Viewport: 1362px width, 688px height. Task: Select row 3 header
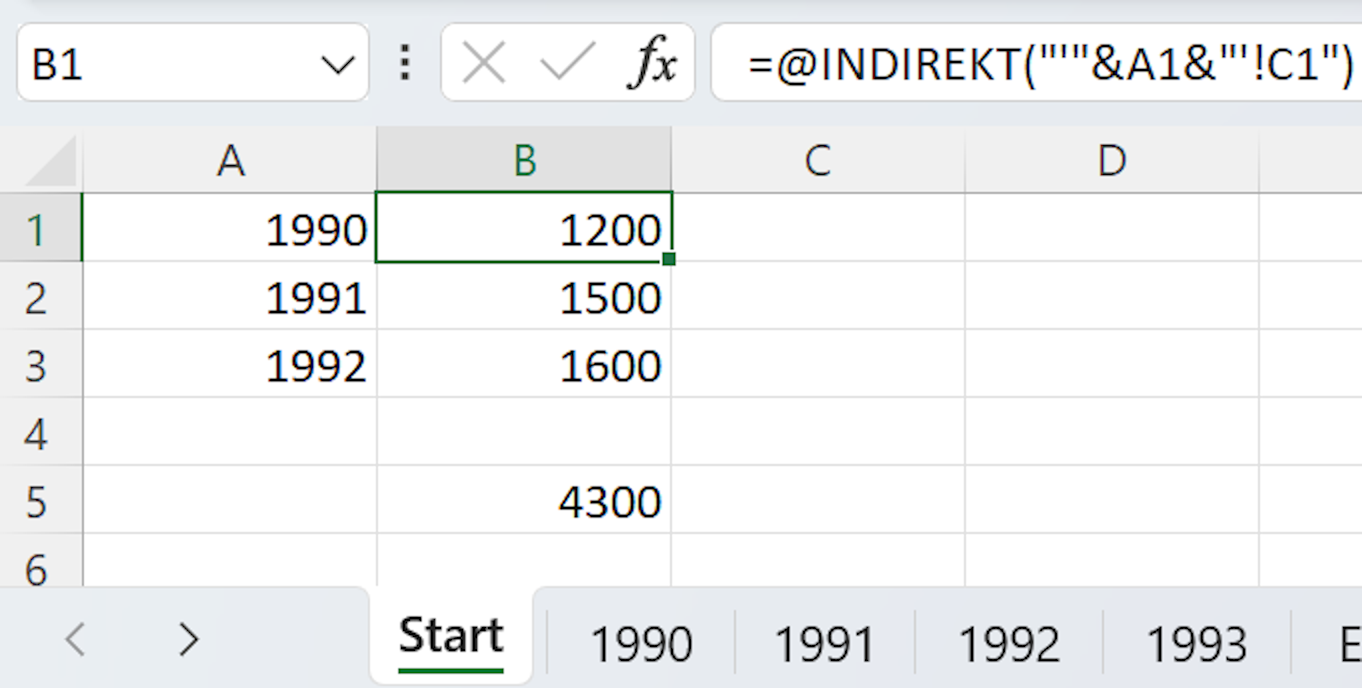pyautogui.click(x=40, y=365)
